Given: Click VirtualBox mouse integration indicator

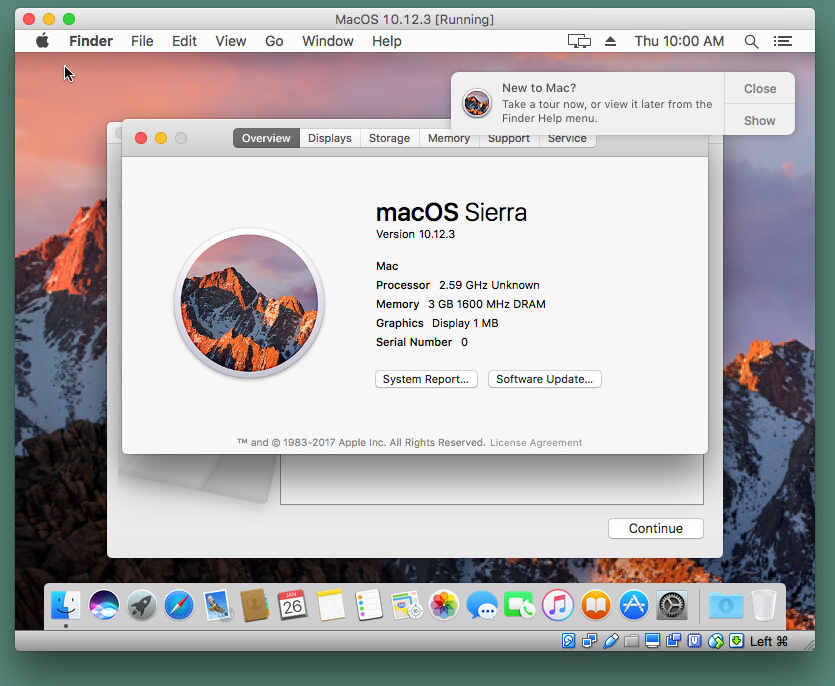Looking at the screenshot, I should 715,641.
